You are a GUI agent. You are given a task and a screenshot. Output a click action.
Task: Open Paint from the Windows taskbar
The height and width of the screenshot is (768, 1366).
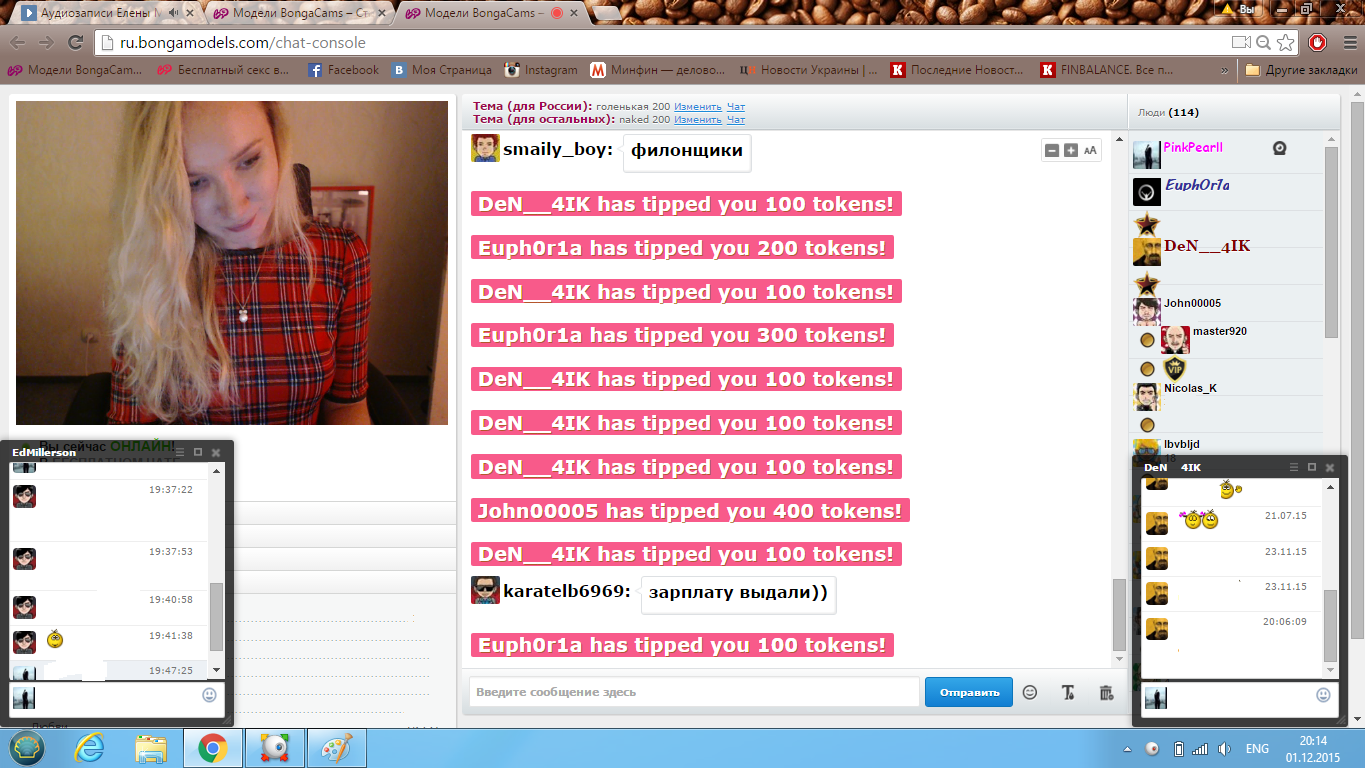point(336,748)
